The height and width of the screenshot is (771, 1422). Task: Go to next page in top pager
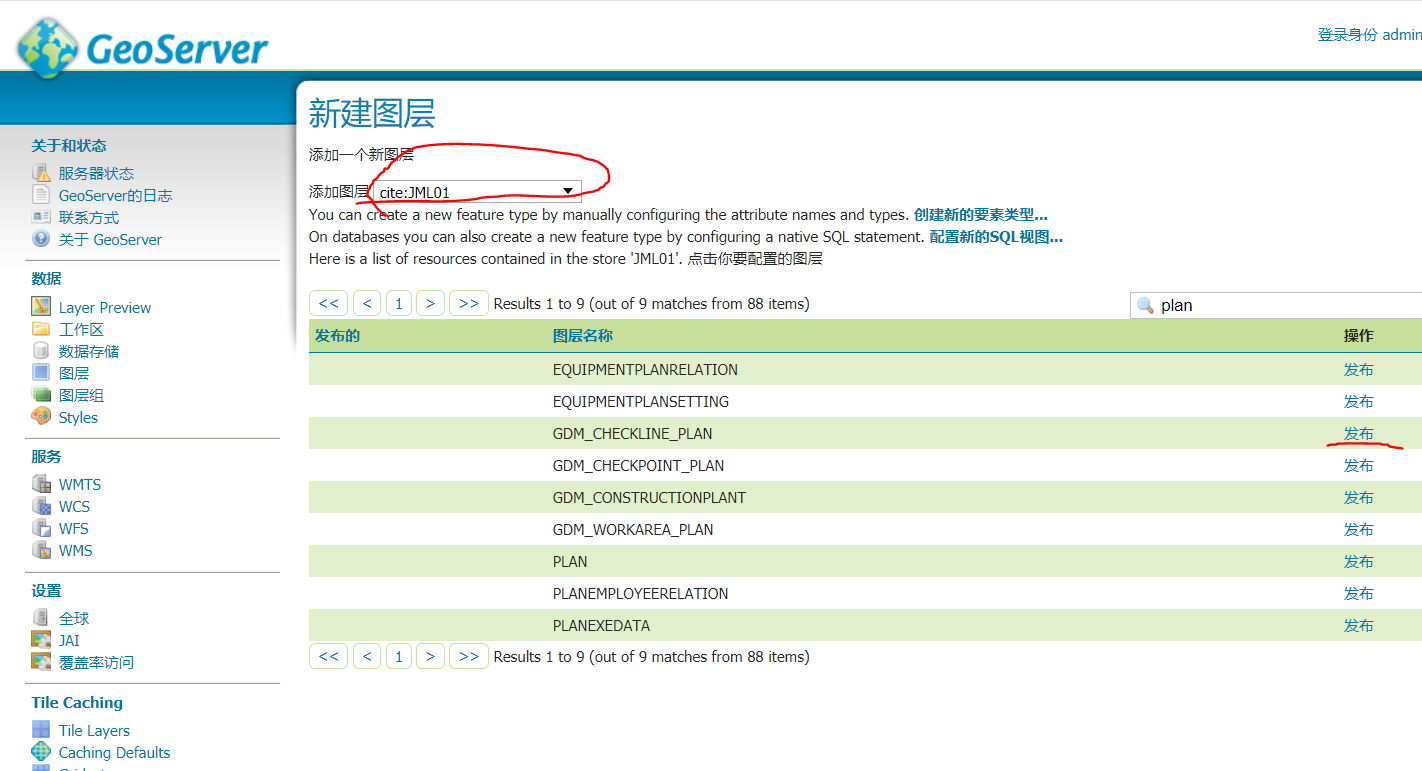click(430, 304)
